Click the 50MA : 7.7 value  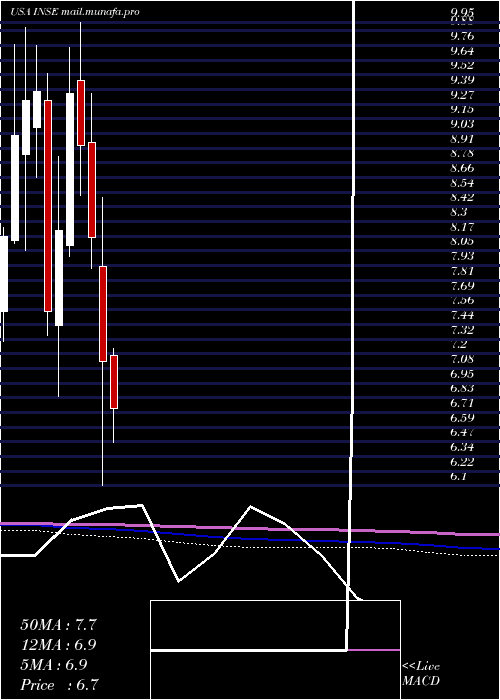[58, 625]
